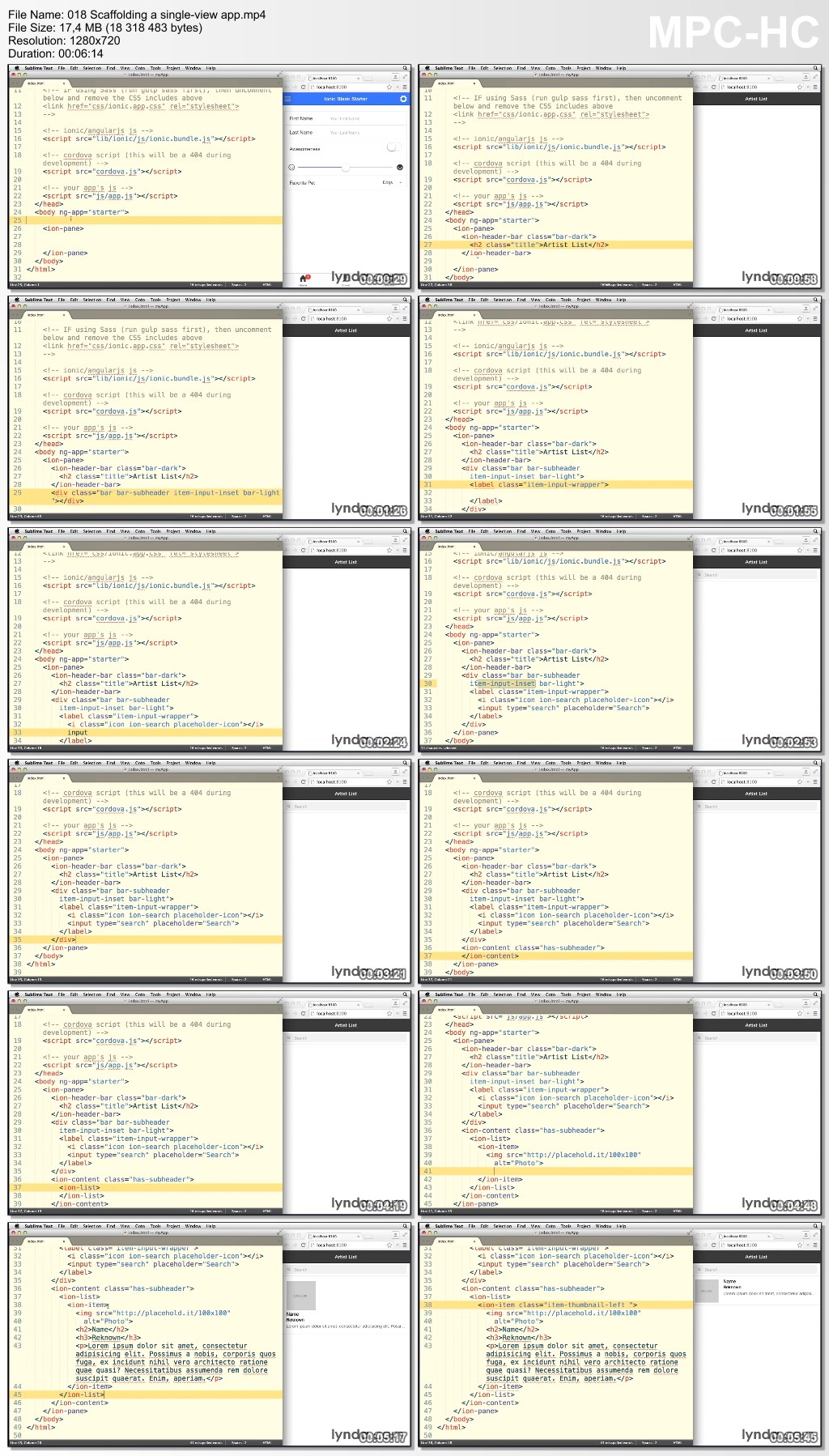The height and width of the screenshot is (1456, 829).
Task: In the 00:00:29 frame, click Spotlight magnifier icon
Action: 405,68
